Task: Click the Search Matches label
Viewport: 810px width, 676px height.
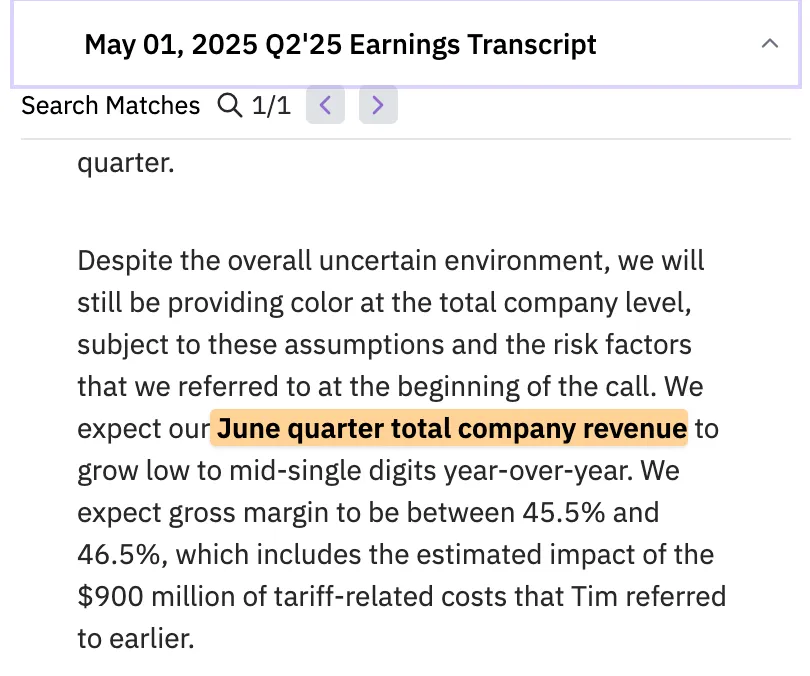Action: 111,105
